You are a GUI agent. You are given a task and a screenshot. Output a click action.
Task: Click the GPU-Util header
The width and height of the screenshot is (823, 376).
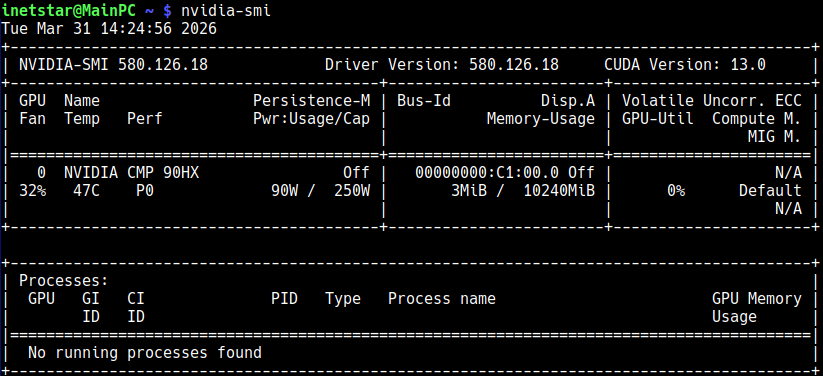click(x=658, y=119)
